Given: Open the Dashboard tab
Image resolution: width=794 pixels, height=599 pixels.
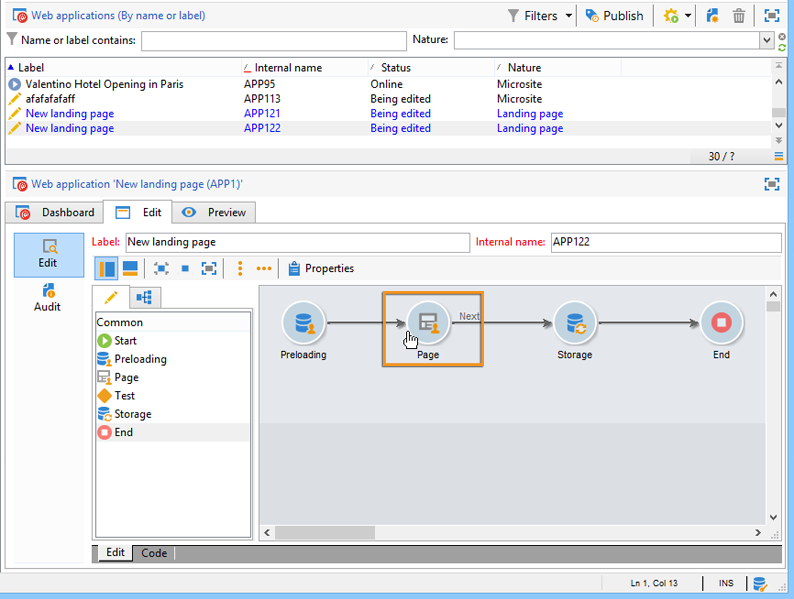Looking at the screenshot, I should [56, 212].
